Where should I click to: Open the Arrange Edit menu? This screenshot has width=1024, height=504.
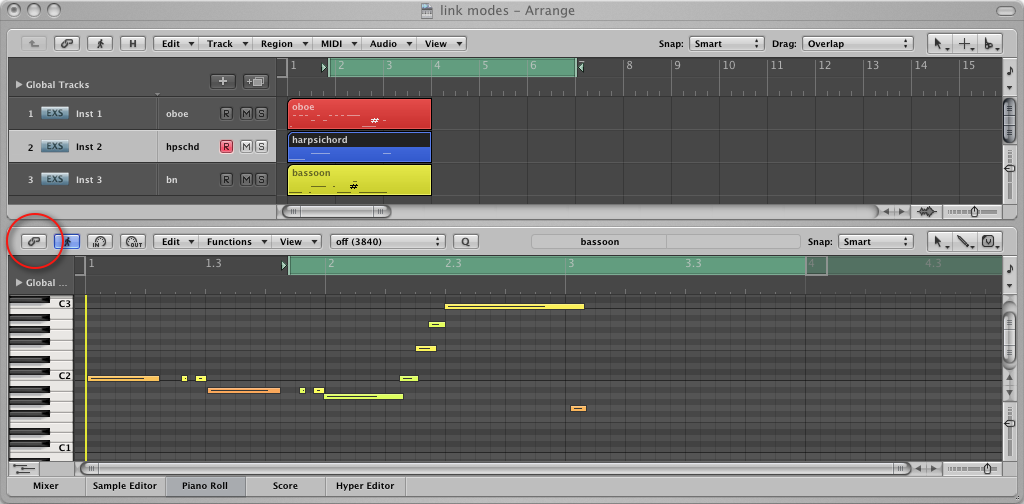click(x=176, y=44)
